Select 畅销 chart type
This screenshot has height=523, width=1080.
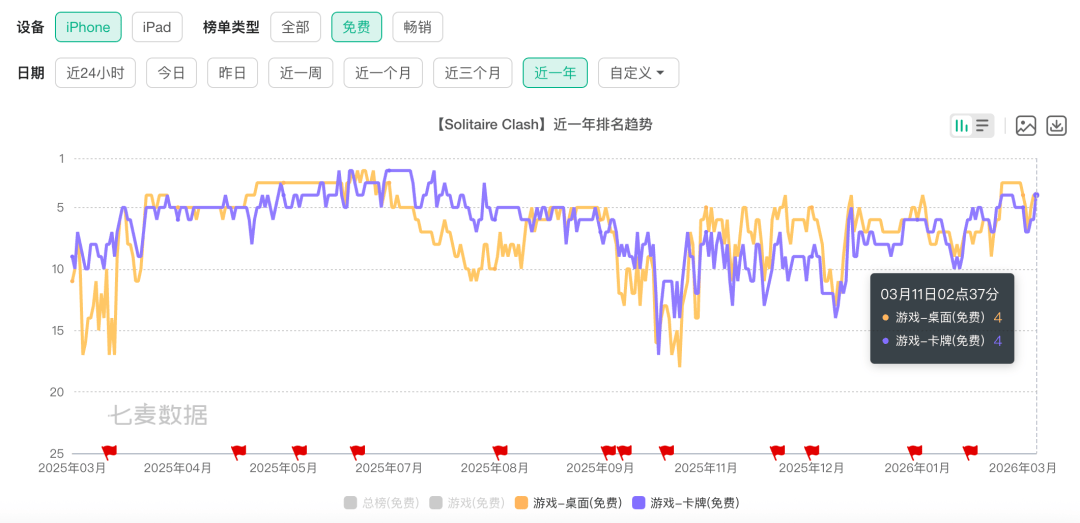tap(417, 27)
